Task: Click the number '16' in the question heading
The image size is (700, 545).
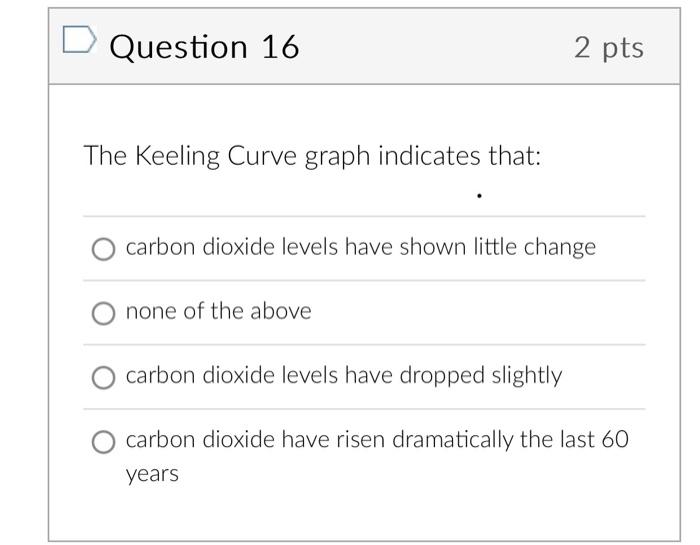Action: [x=280, y=47]
